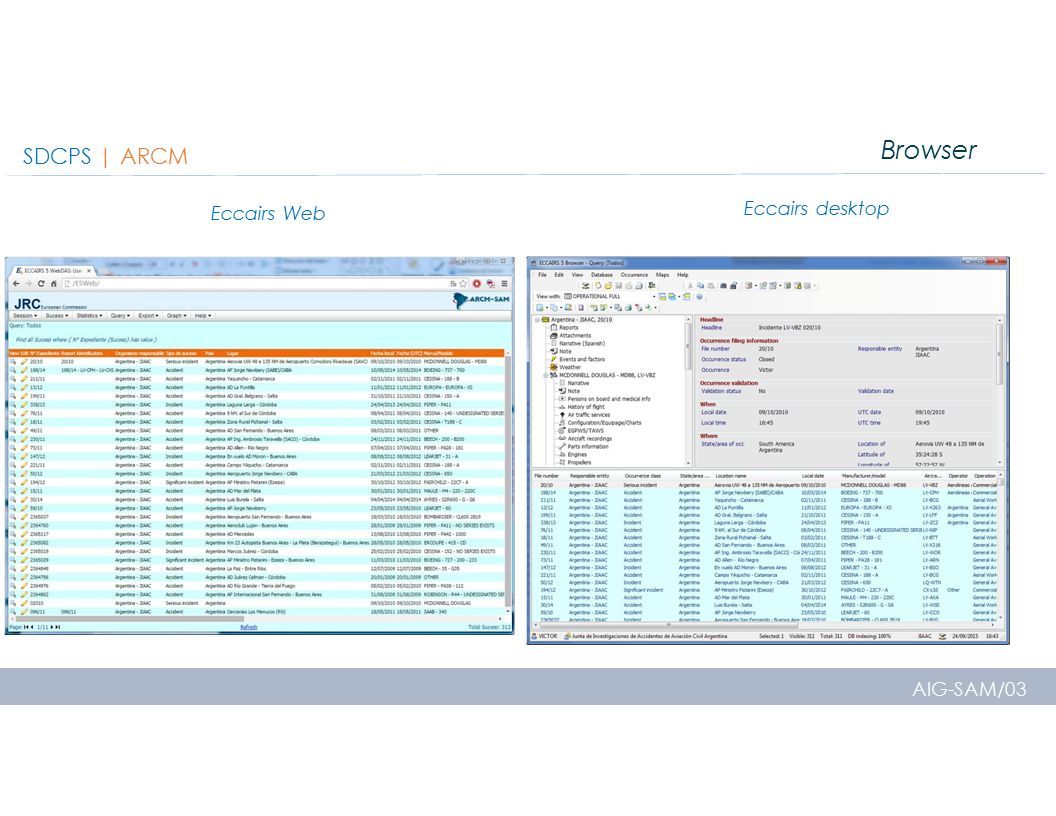Click the ARCM-SAM logo in the web page

pos(482,300)
